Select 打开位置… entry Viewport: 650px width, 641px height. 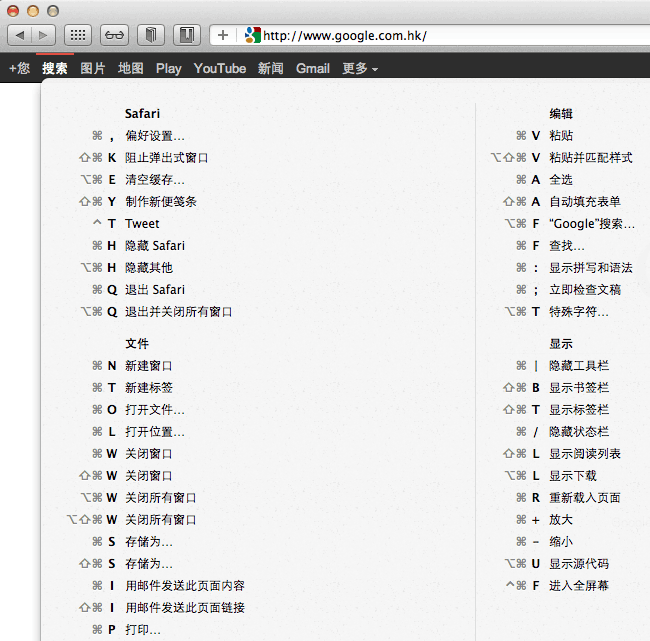tap(155, 432)
